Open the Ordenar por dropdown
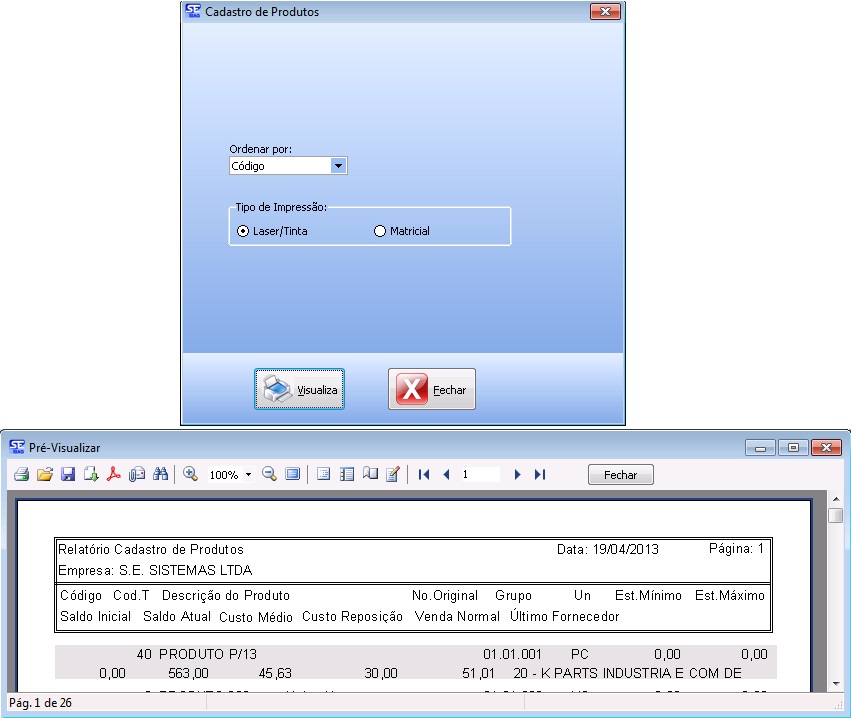The width and height of the screenshot is (851, 718). click(338, 166)
